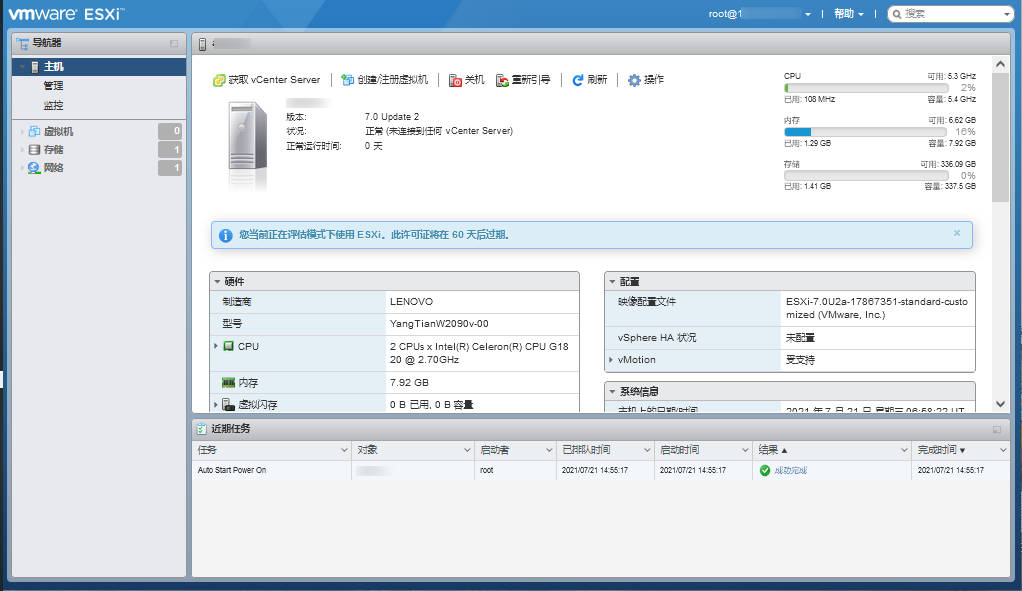Select the Auto Start Power On task row
Screen dimensions: 1022x591
tap(601, 470)
